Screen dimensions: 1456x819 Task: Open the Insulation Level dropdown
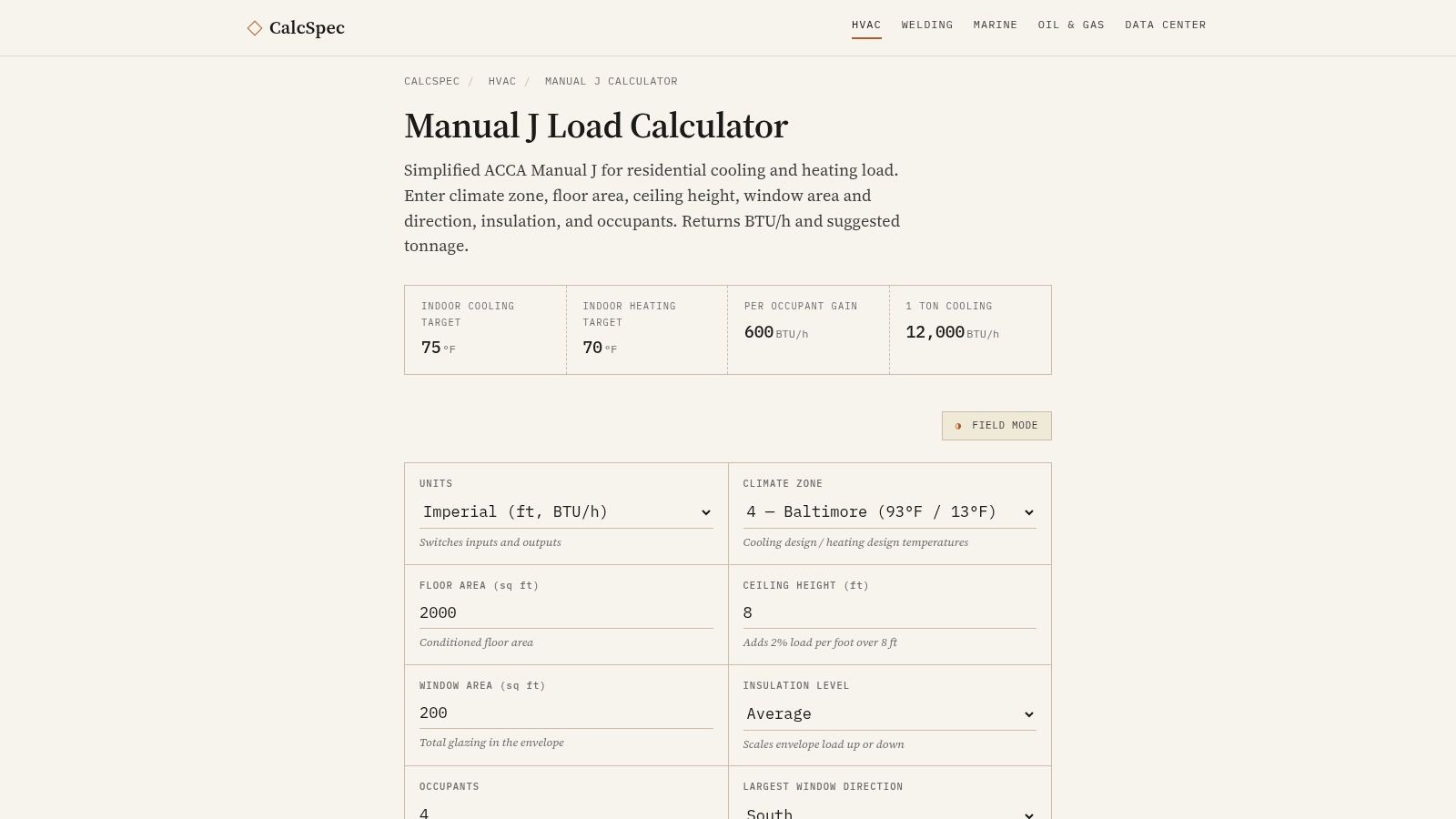point(889,714)
